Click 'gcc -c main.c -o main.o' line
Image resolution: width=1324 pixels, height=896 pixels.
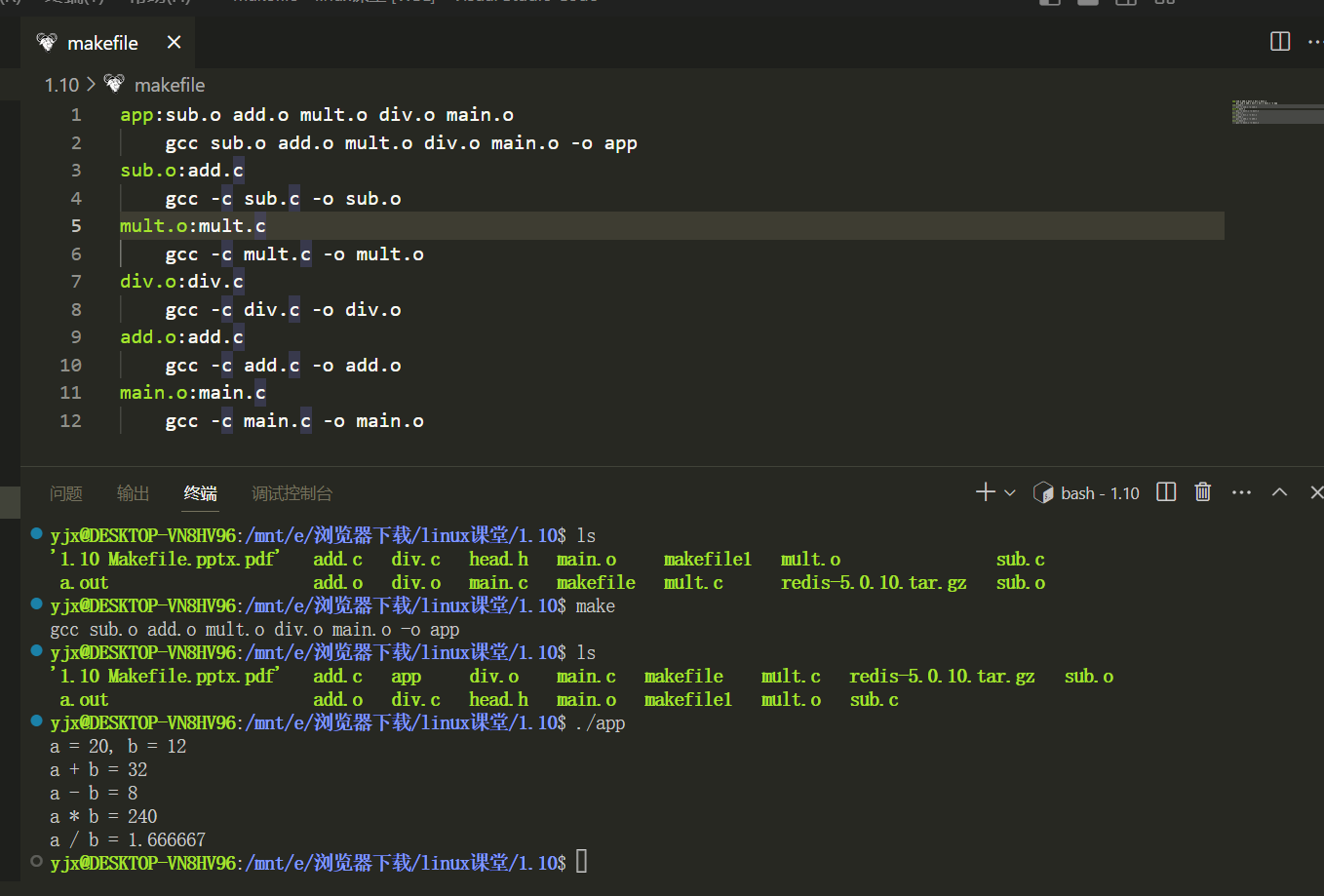pos(294,420)
